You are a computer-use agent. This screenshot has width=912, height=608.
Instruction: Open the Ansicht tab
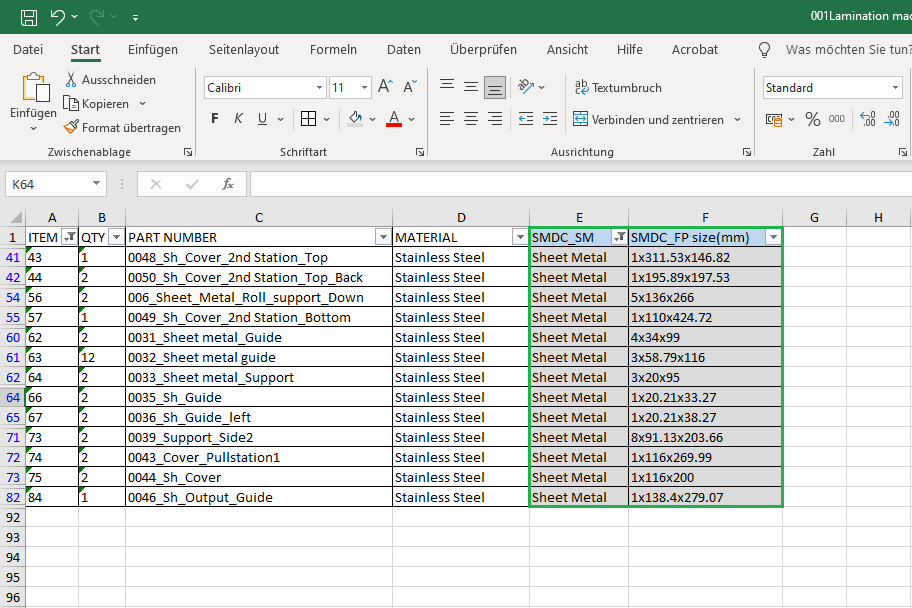click(567, 49)
